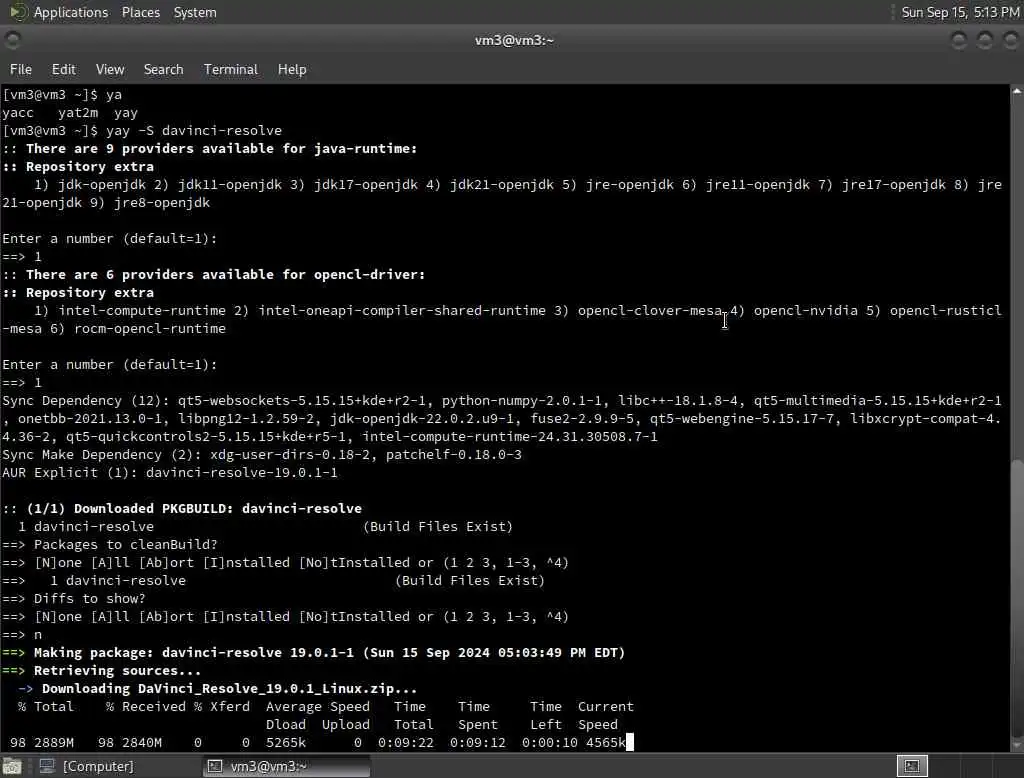
Task: Click the terminal vertical scrollbar thumb
Action: point(1017,599)
